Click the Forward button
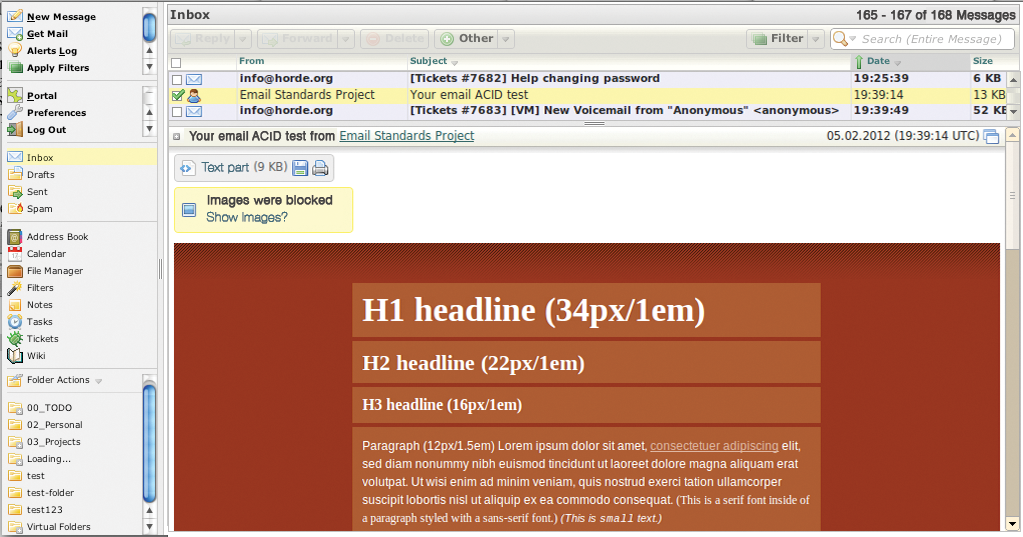Viewport: 1023px width, 537px height. [x=299, y=39]
